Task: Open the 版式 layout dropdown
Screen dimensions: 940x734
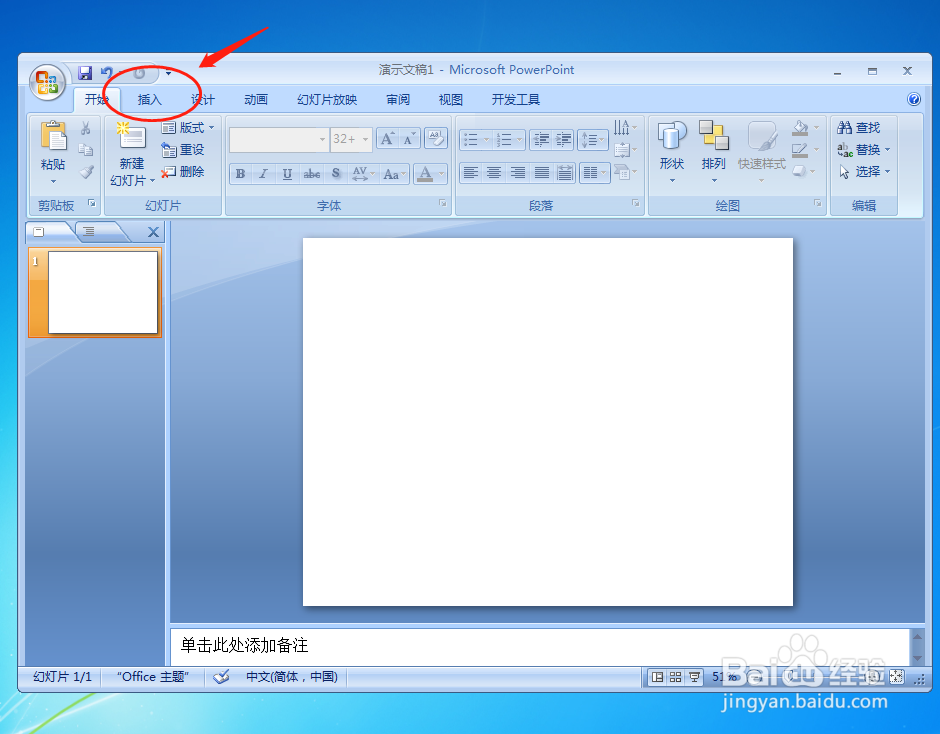Action: (x=188, y=128)
